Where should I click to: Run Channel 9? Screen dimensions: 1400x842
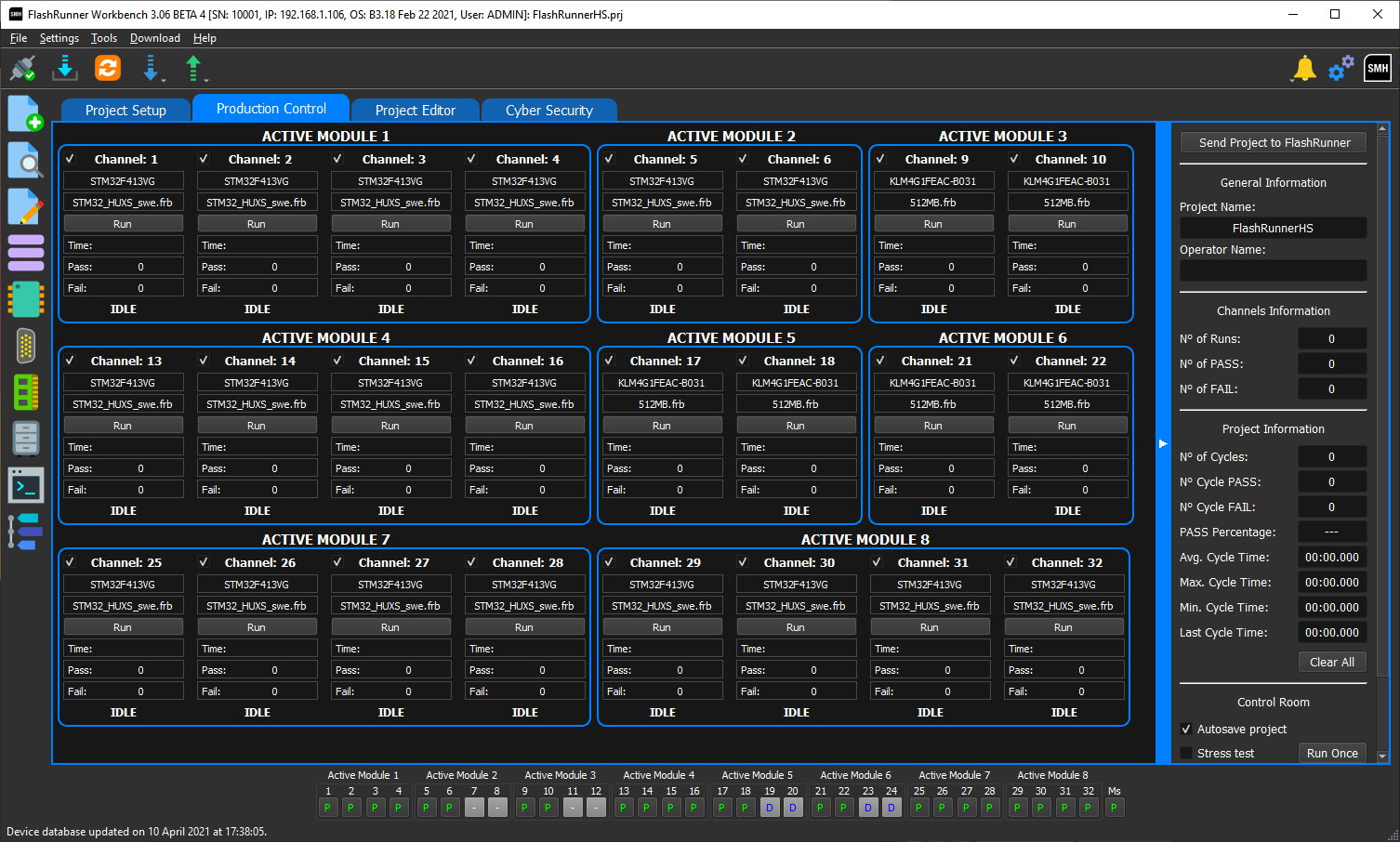933,223
